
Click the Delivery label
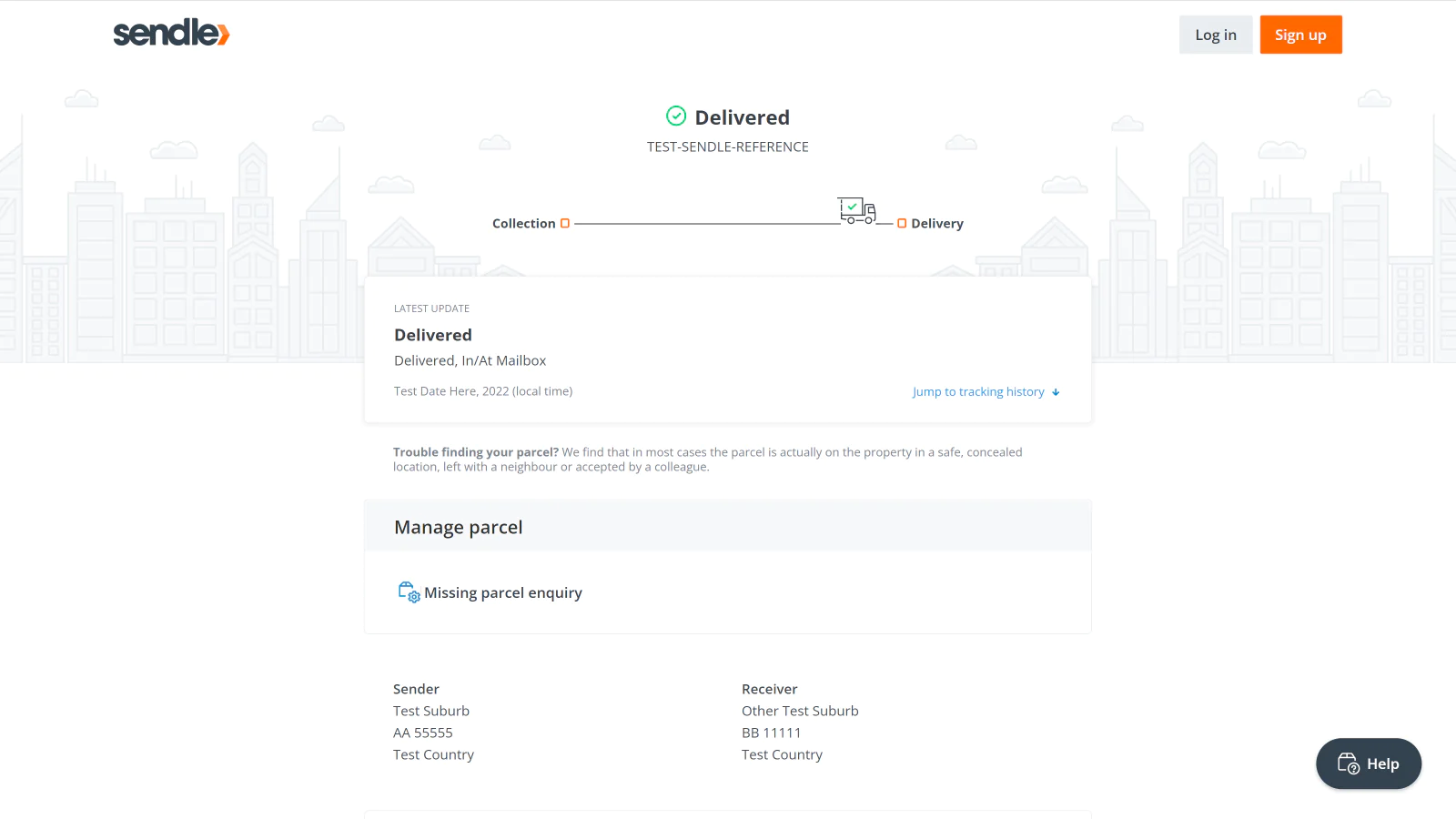coord(937,223)
